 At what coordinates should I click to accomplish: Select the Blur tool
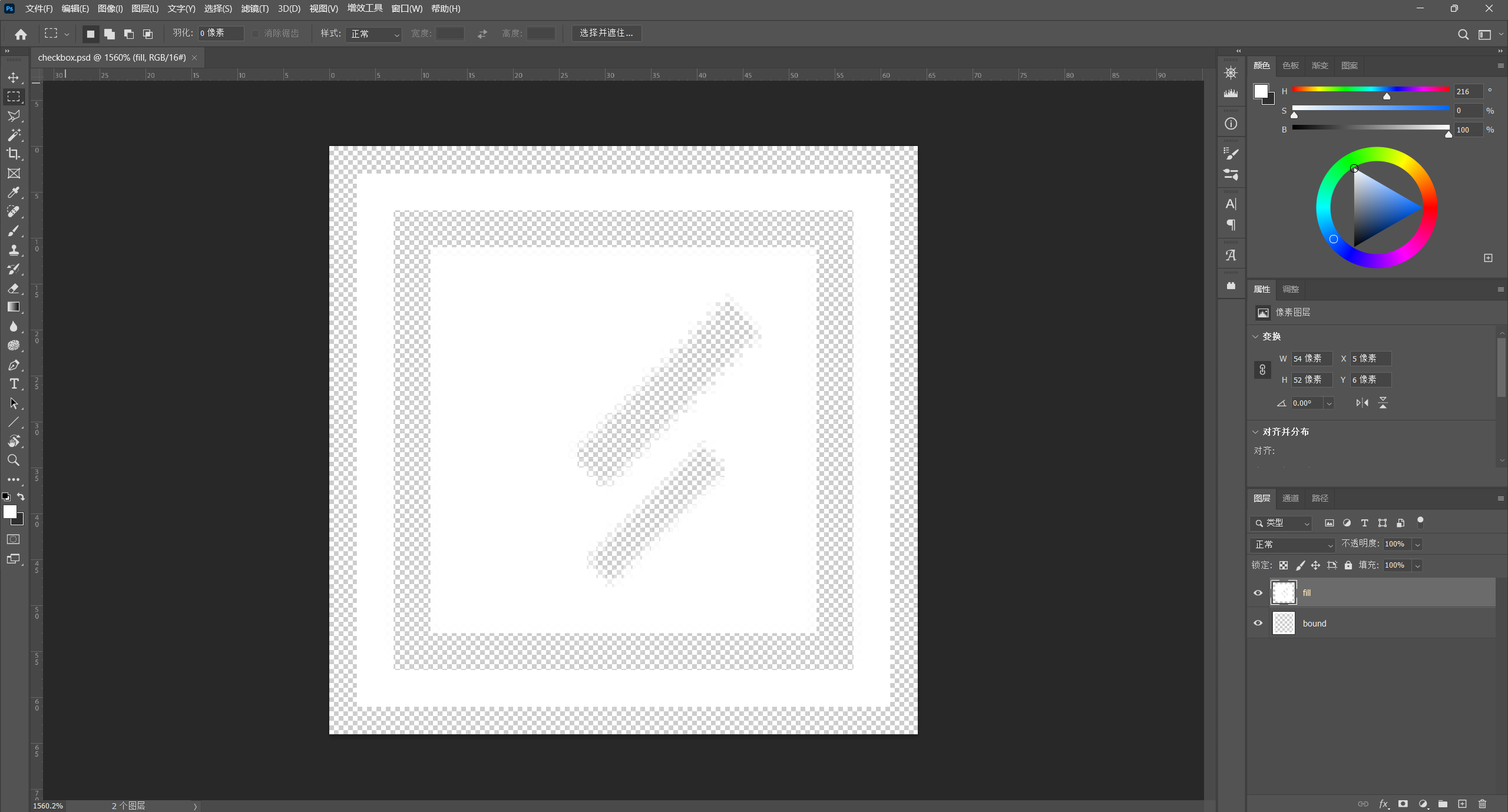tap(14, 326)
